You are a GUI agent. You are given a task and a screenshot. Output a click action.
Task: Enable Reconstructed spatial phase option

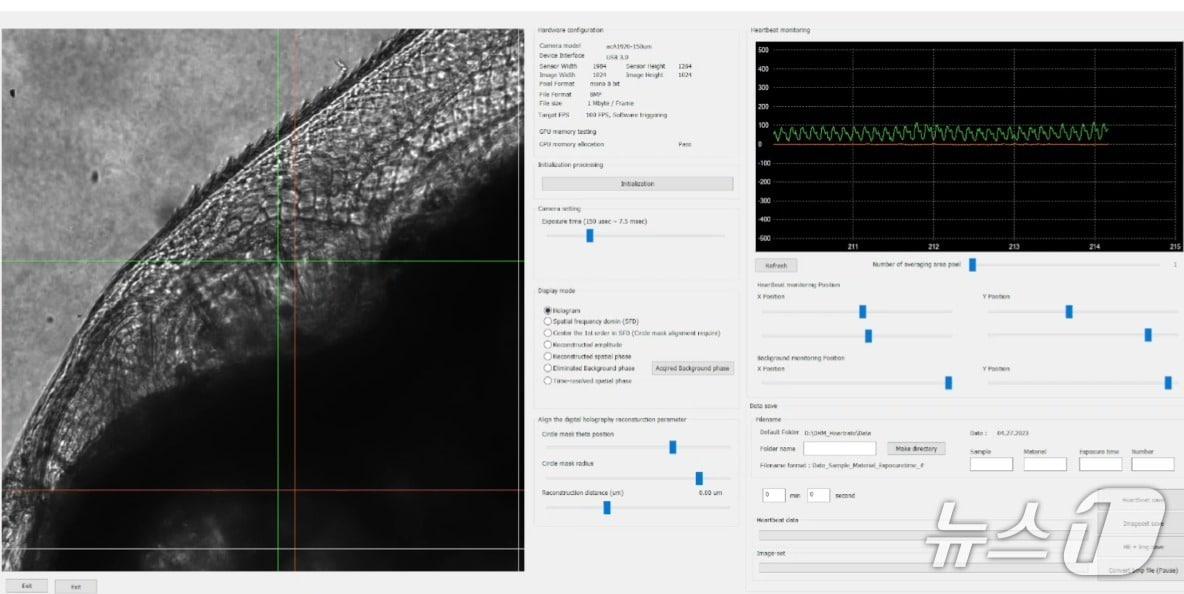[547, 356]
